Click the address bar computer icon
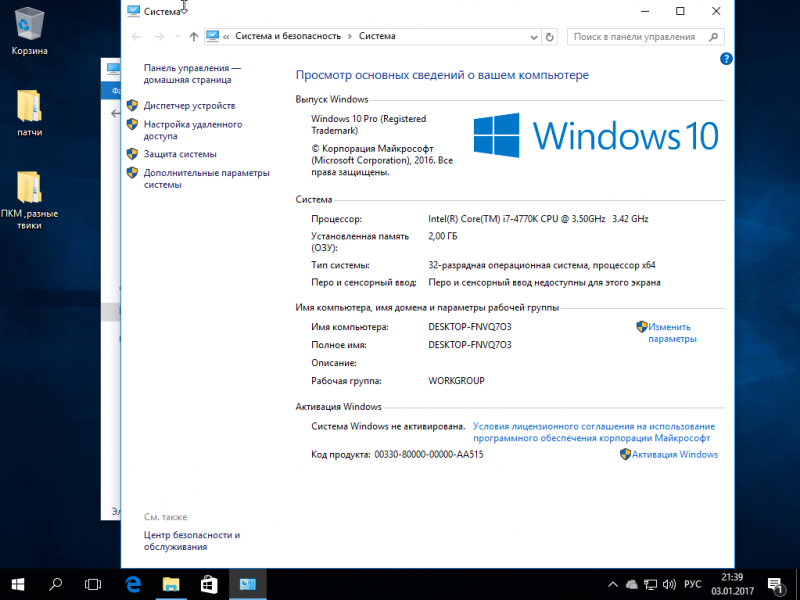 tap(213, 36)
